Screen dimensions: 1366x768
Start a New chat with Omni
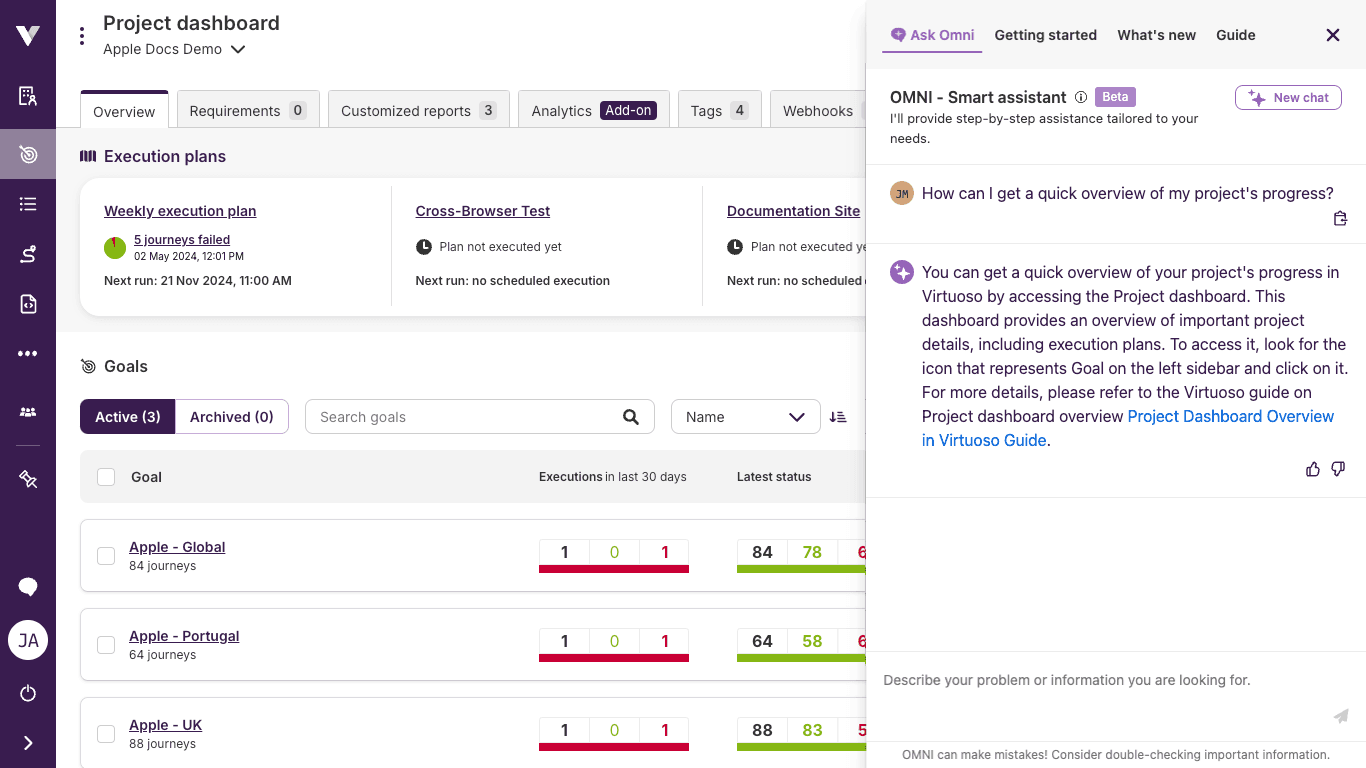(1288, 98)
